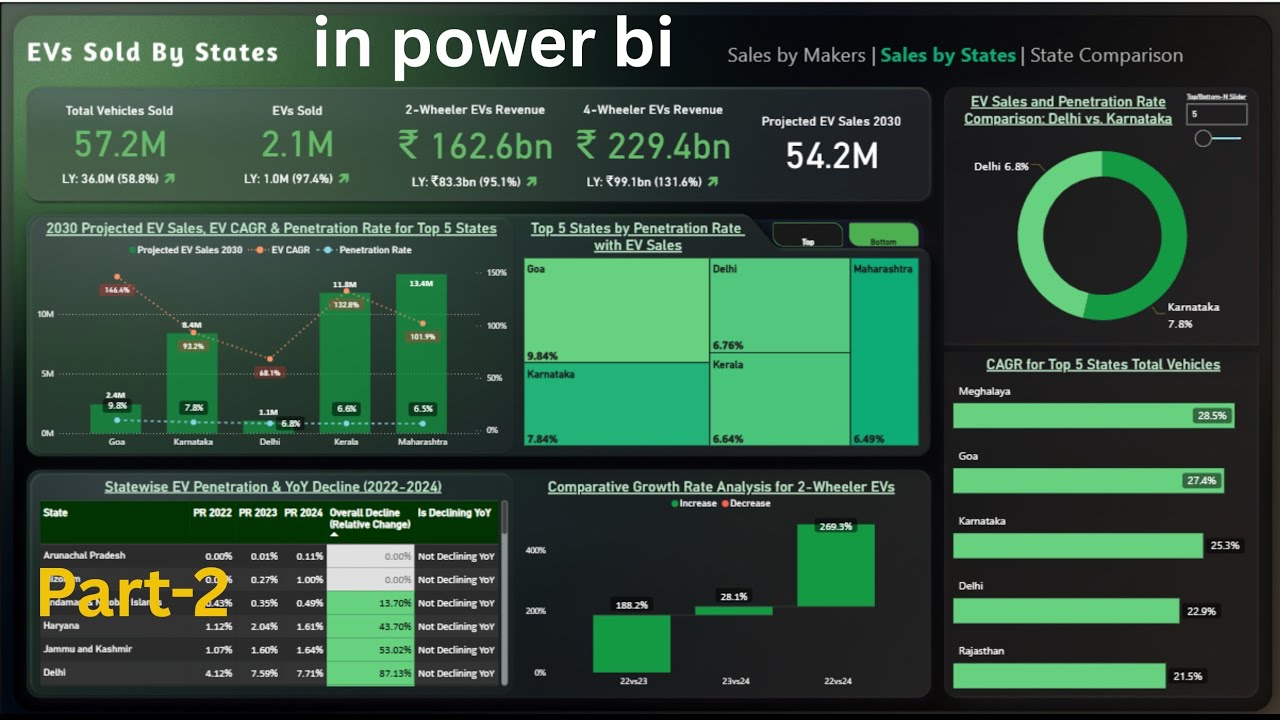The image size is (1280, 720).
Task: Click the CAGR for Top 5 States title
Action: coord(1103,365)
